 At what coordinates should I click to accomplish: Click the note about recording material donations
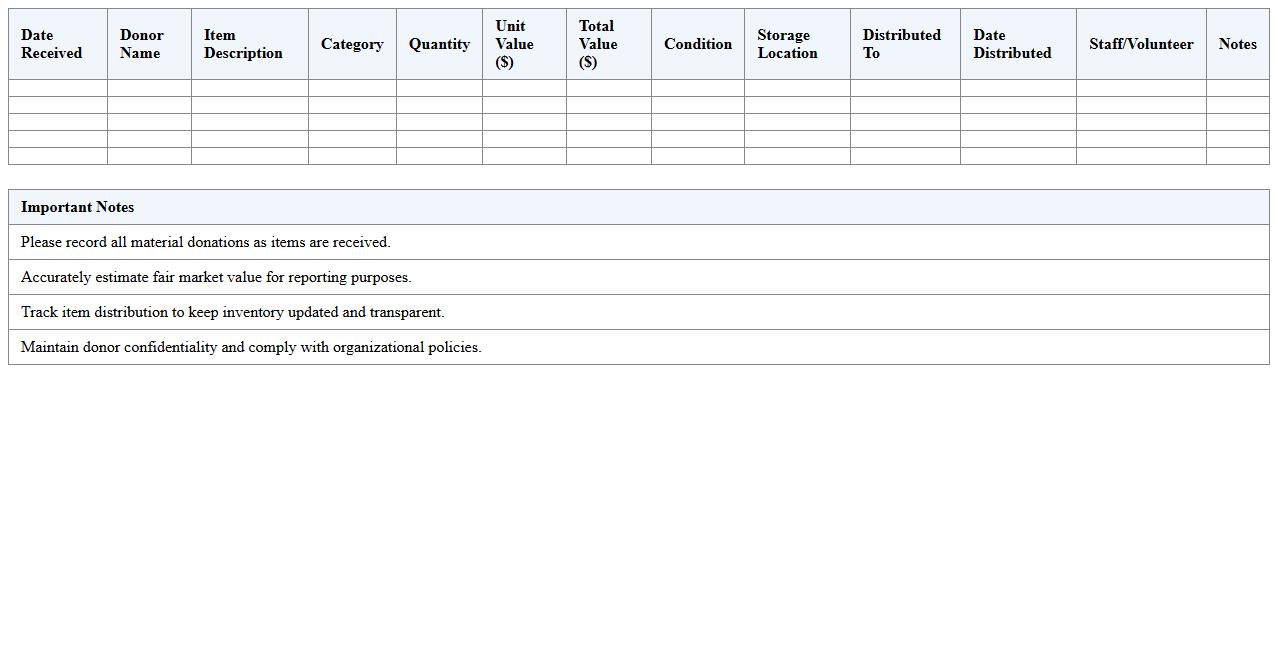click(x=206, y=242)
